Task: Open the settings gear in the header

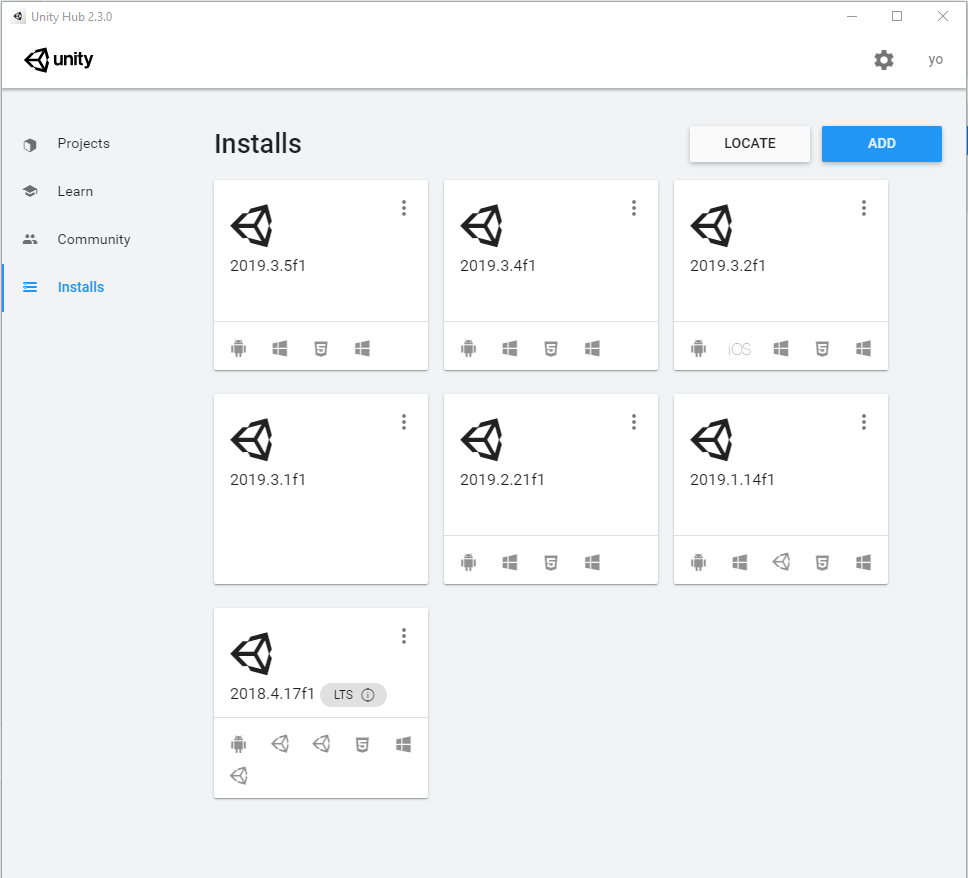Action: point(883,60)
